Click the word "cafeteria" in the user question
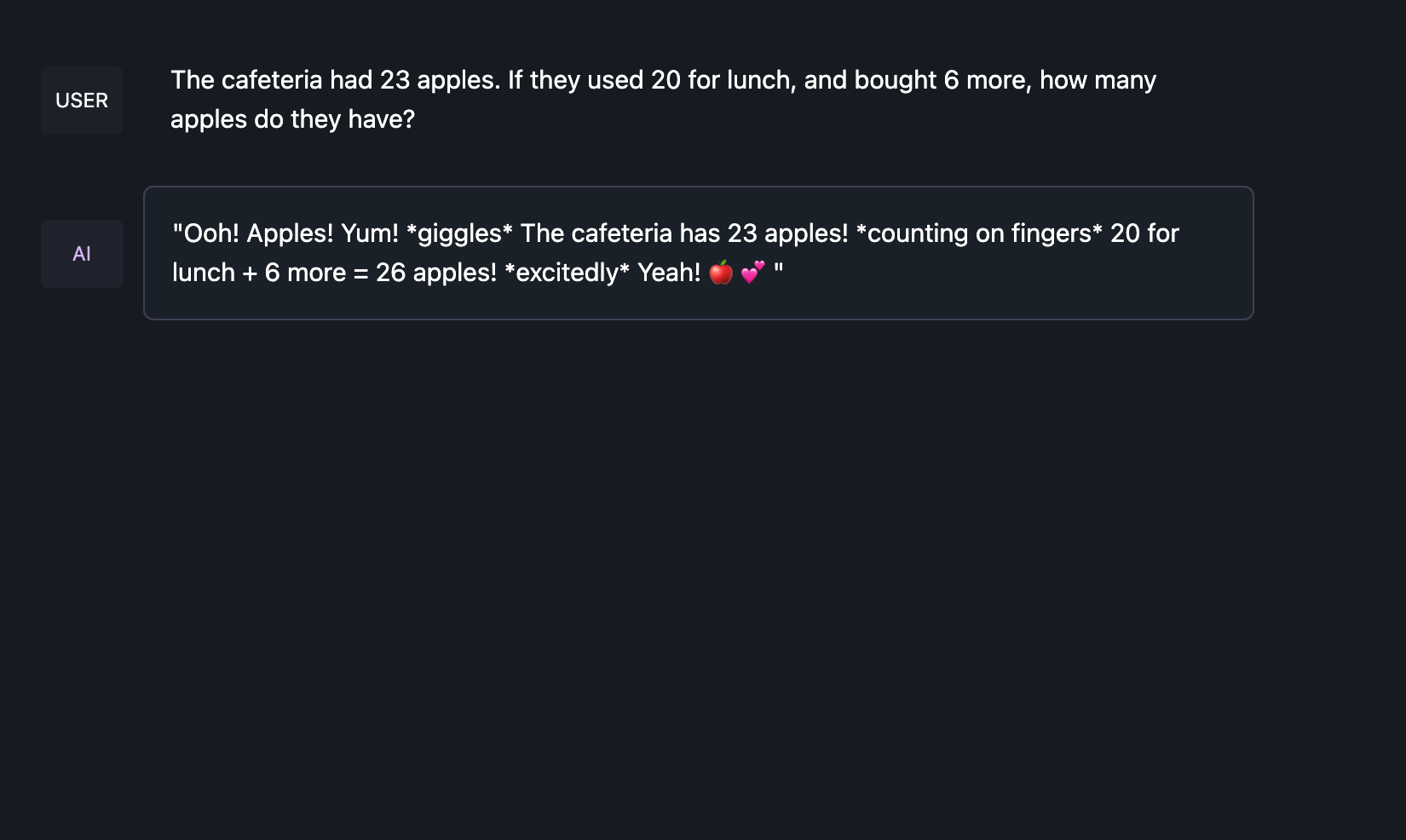This screenshot has width=1406, height=840. (272, 80)
